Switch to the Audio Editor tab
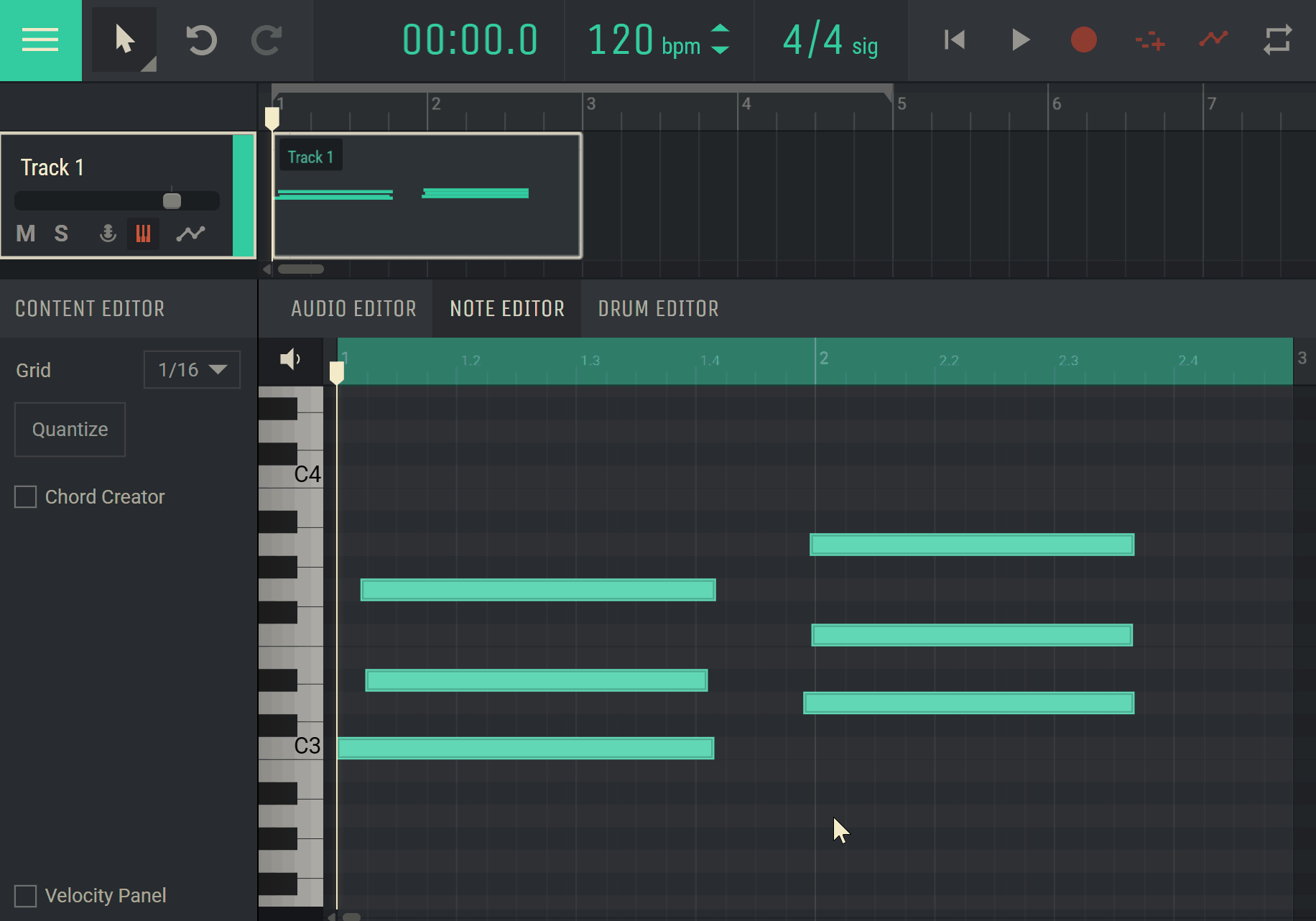Viewport: 1316px width, 921px height. 353,309
